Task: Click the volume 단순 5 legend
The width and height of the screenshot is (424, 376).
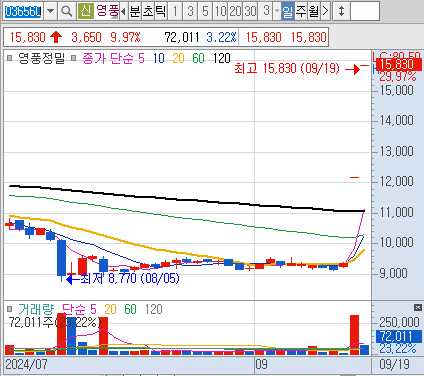Action: (79, 309)
